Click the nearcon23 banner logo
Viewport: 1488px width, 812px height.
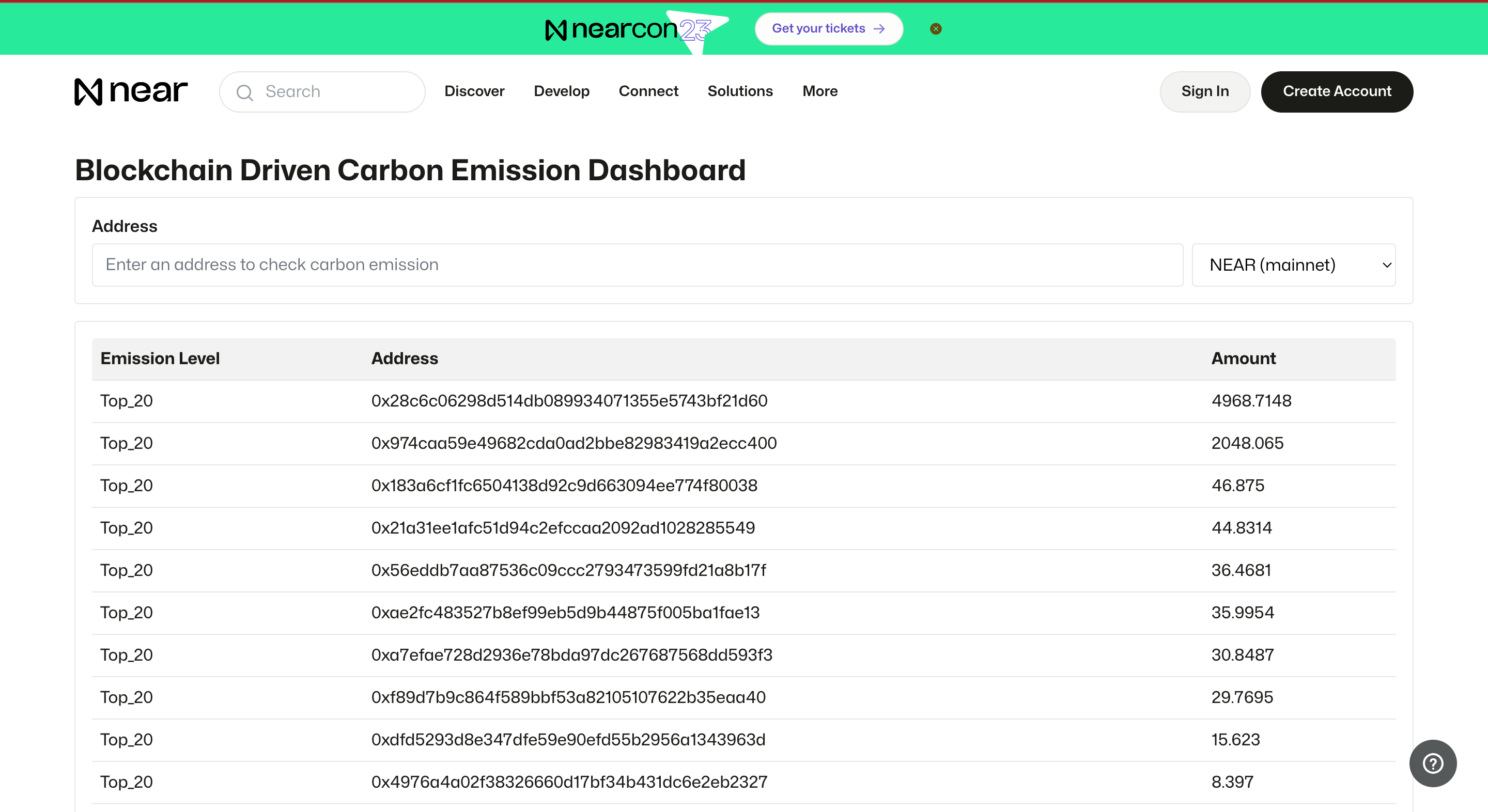628,29
